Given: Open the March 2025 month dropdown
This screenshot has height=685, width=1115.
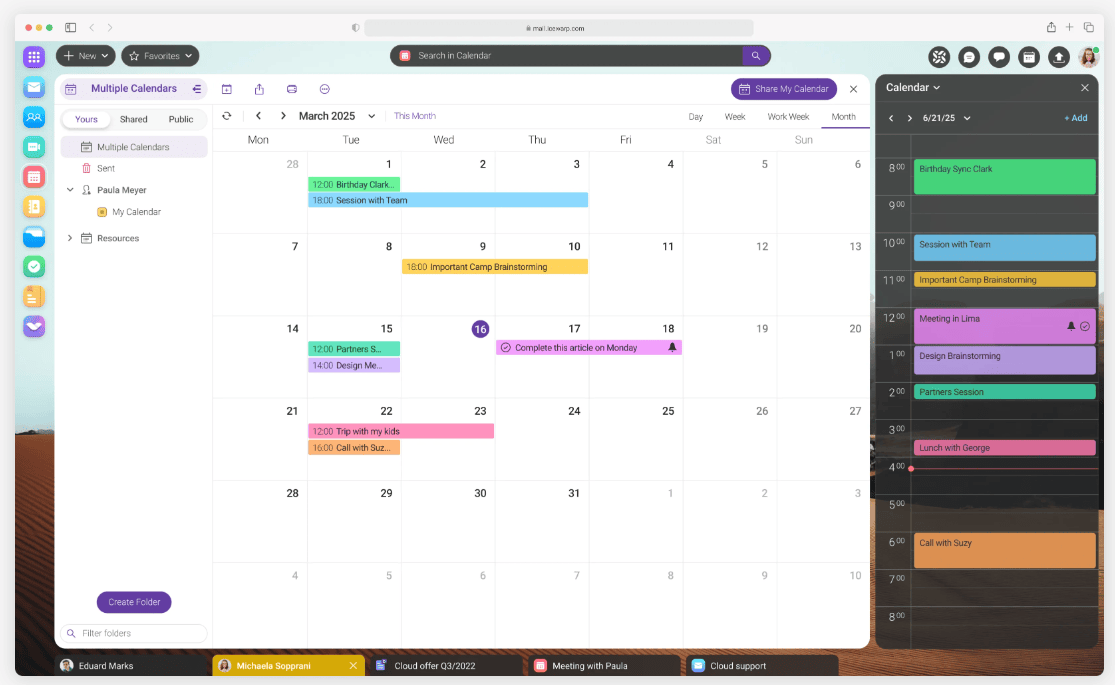Looking at the screenshot, I should point(372,116).
